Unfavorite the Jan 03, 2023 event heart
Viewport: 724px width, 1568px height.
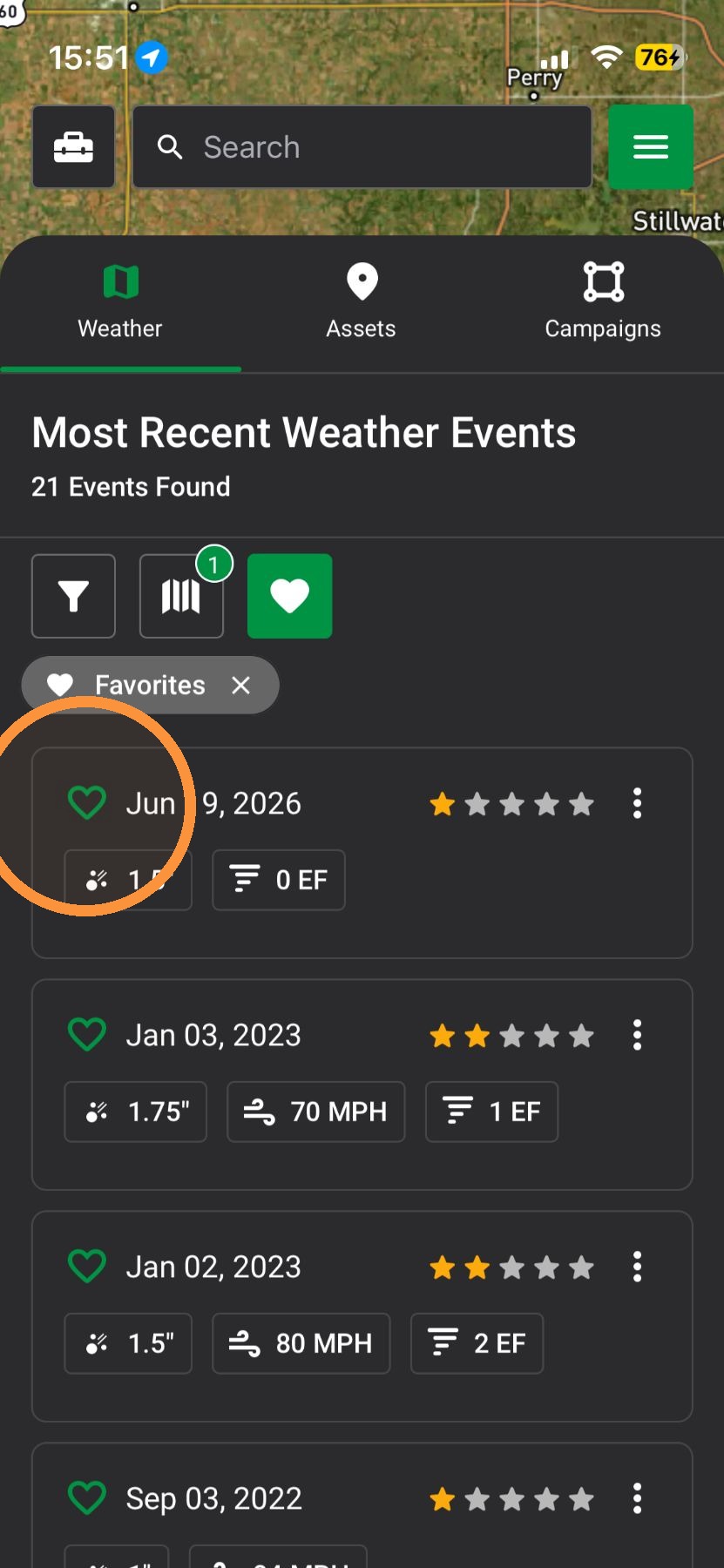pyautogui.click(x=87, y=1035)
